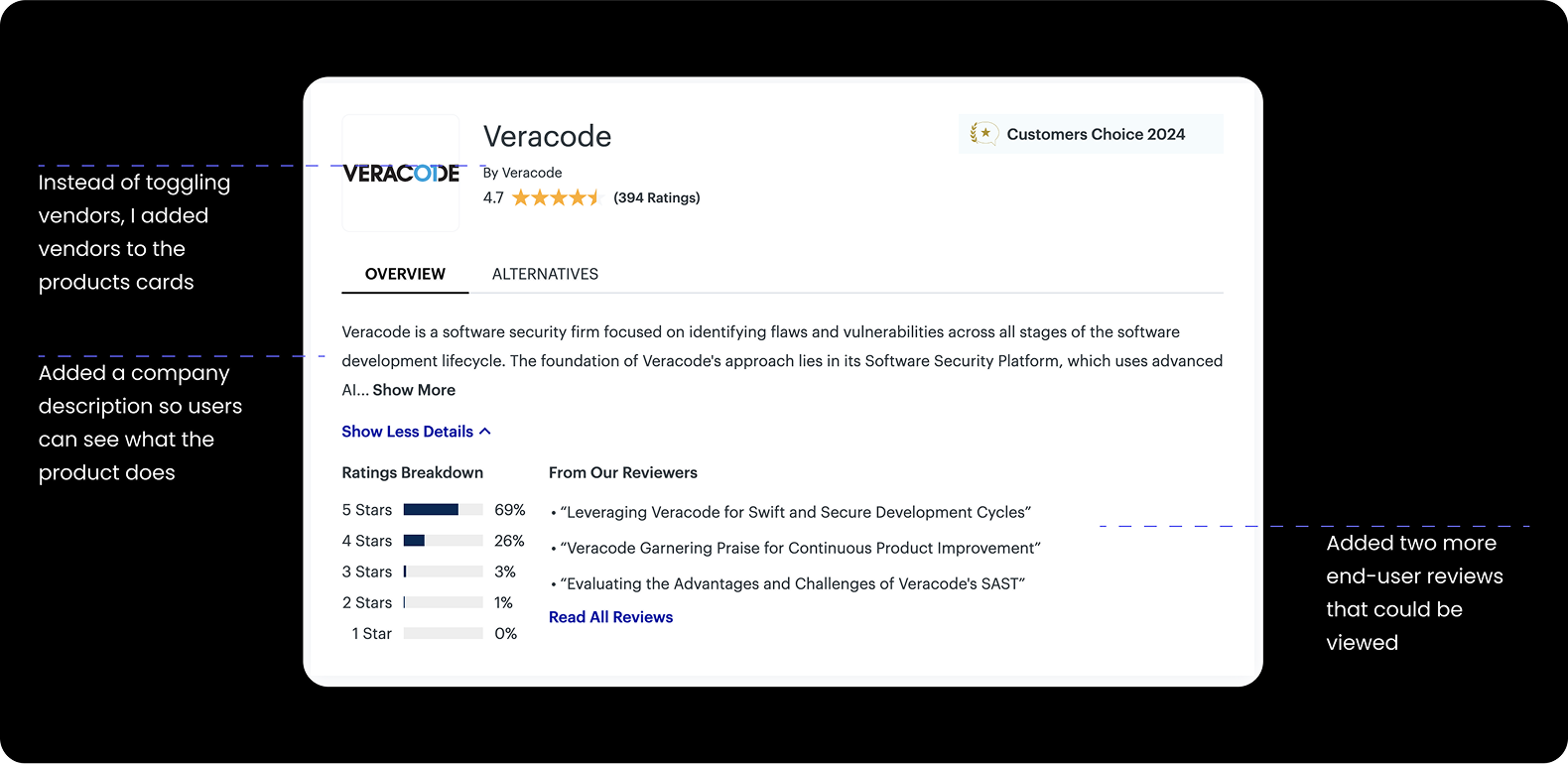The height and width of the screenshot is (764, 1568).
Task: Click the From Our Reviewers heading
Action: [623, 472]
